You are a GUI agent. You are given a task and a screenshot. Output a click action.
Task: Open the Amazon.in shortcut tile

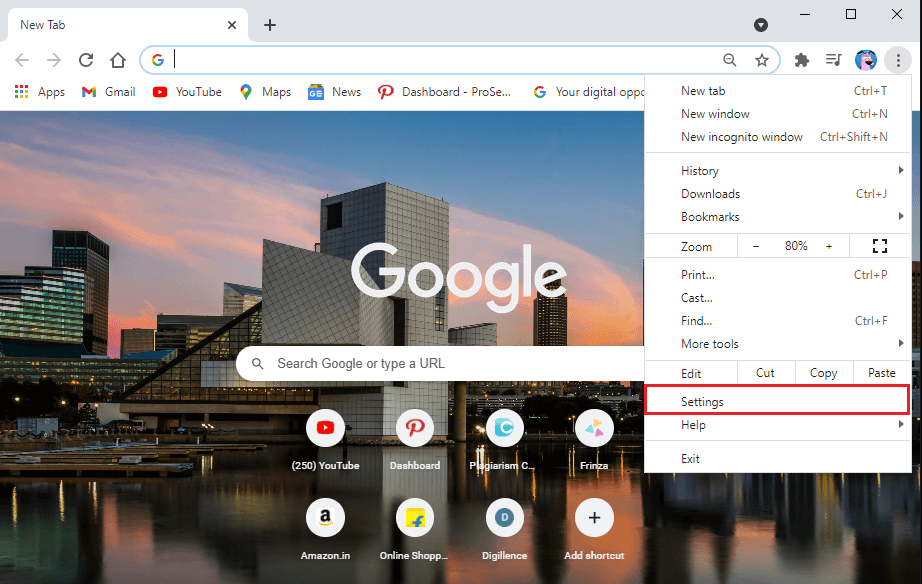[x=325, y=517]
